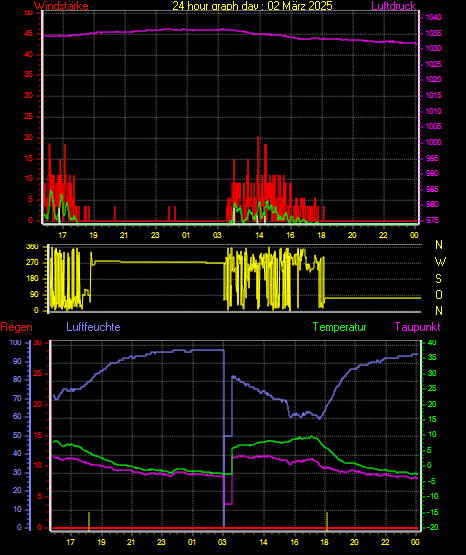Click the 45 value on wind speed axis
This screenshot has width=466, height=555.
(x=29, y=34)
